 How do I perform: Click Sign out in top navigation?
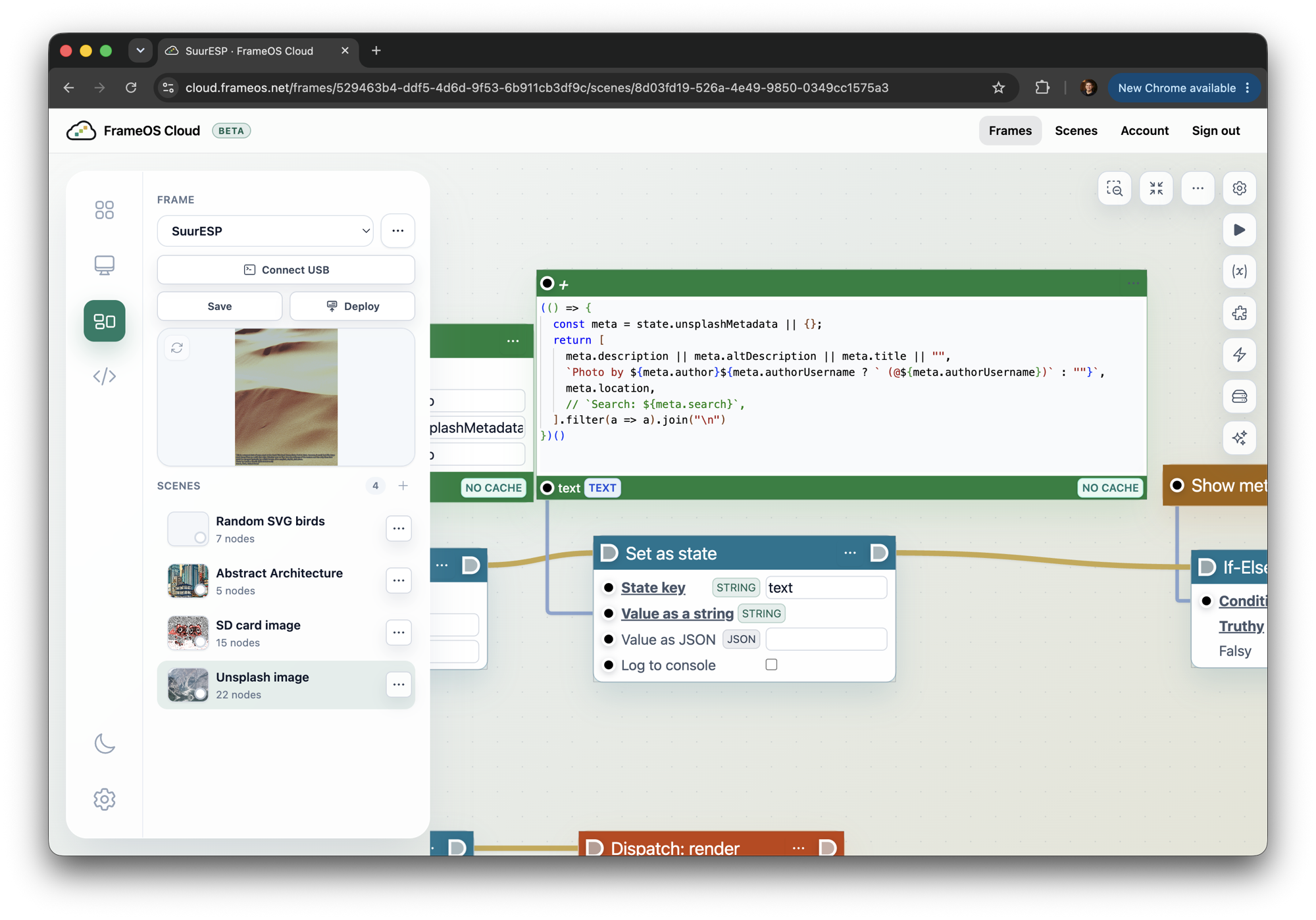tap(1215, 131)
